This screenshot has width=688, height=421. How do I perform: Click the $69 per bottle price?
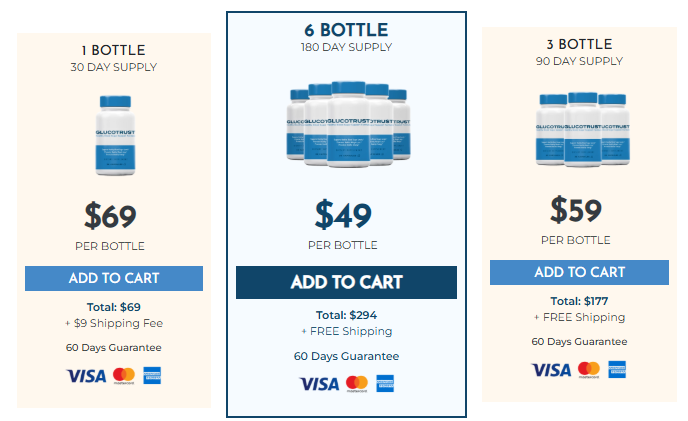(x=110, y=216)
